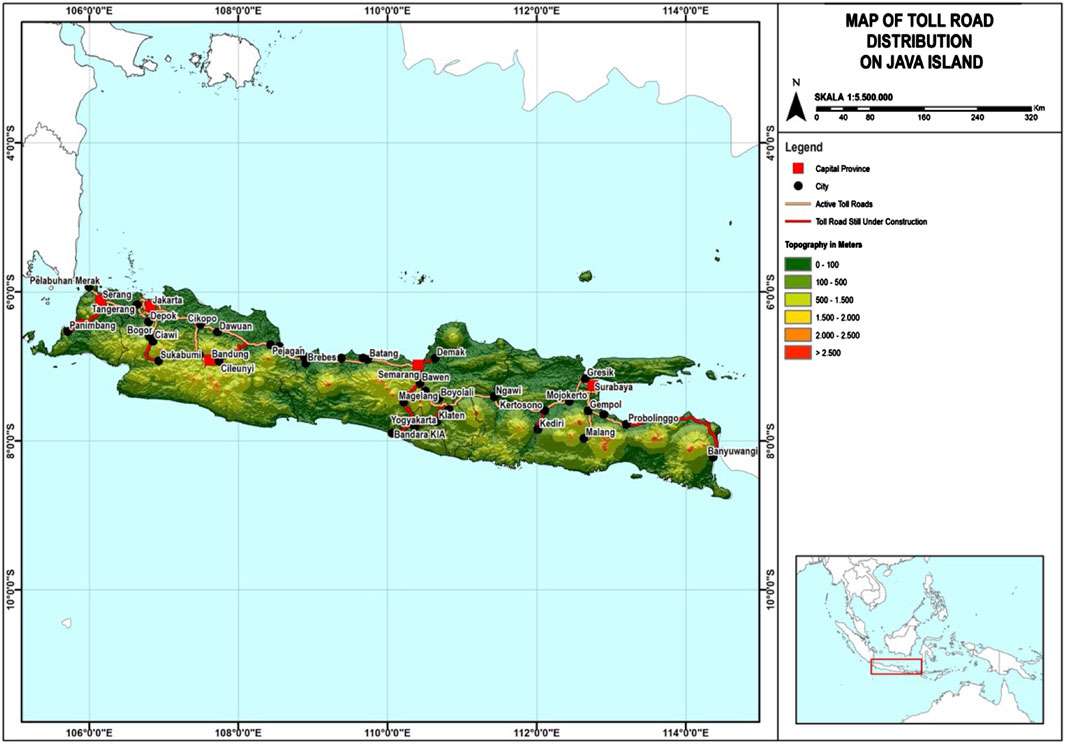Select the 2.000 - 2.500 orange swatch
1065x744 pixels.
tap(797, 335)
